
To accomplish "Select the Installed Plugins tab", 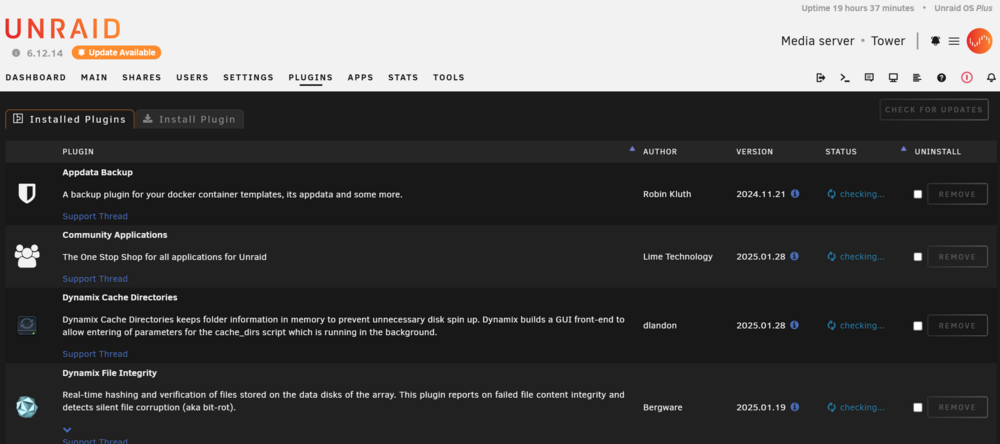I will click(x=70, y=119).
